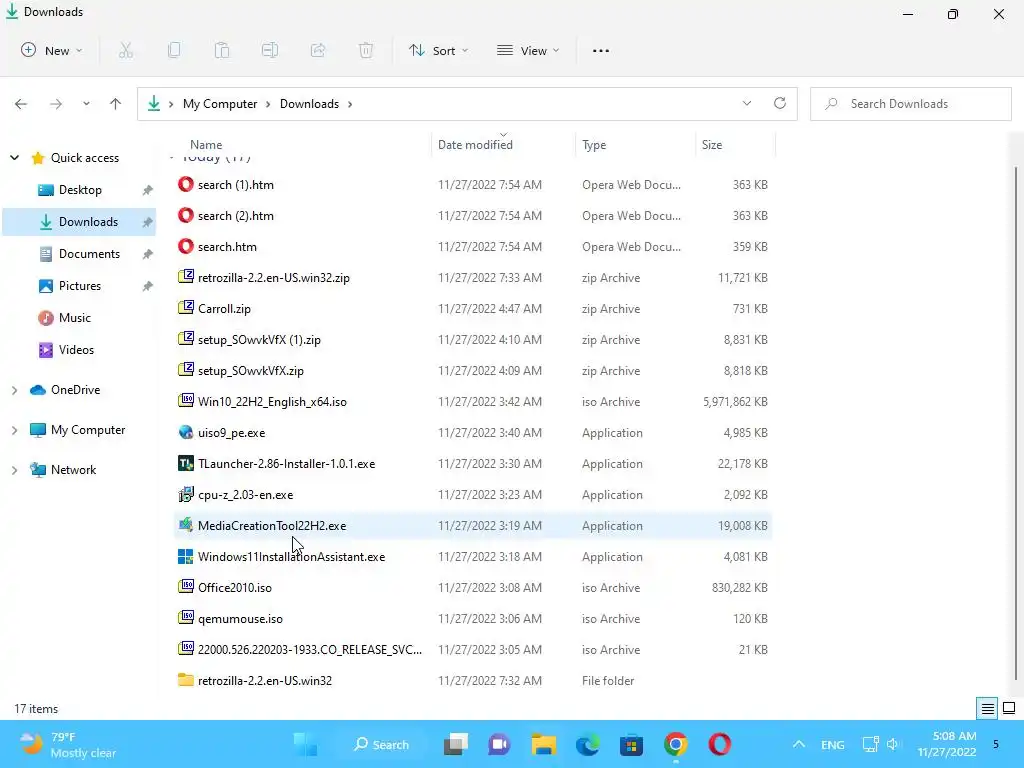Image resolution: width=1024 pixels, height=768 pixels.
Task: Sort by the Type column header
Action: pos(635,144)
